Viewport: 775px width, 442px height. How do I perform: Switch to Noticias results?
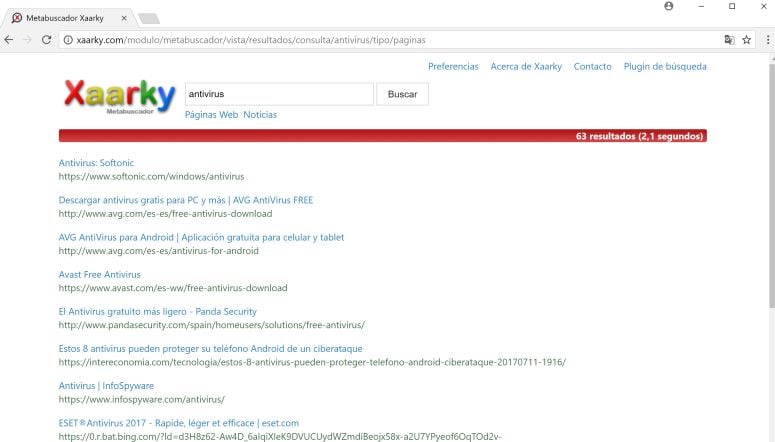(x=260, y=115)
